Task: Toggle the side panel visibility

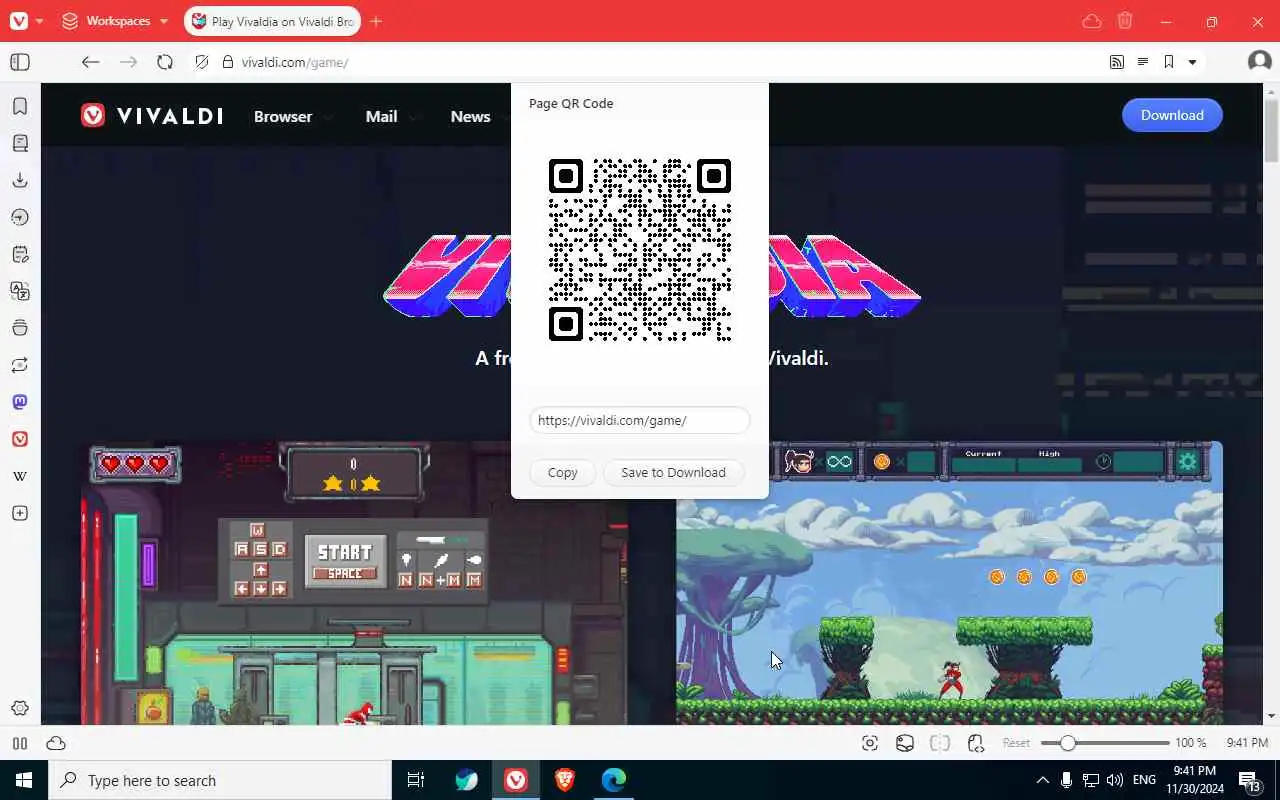Action: point(20,62)
